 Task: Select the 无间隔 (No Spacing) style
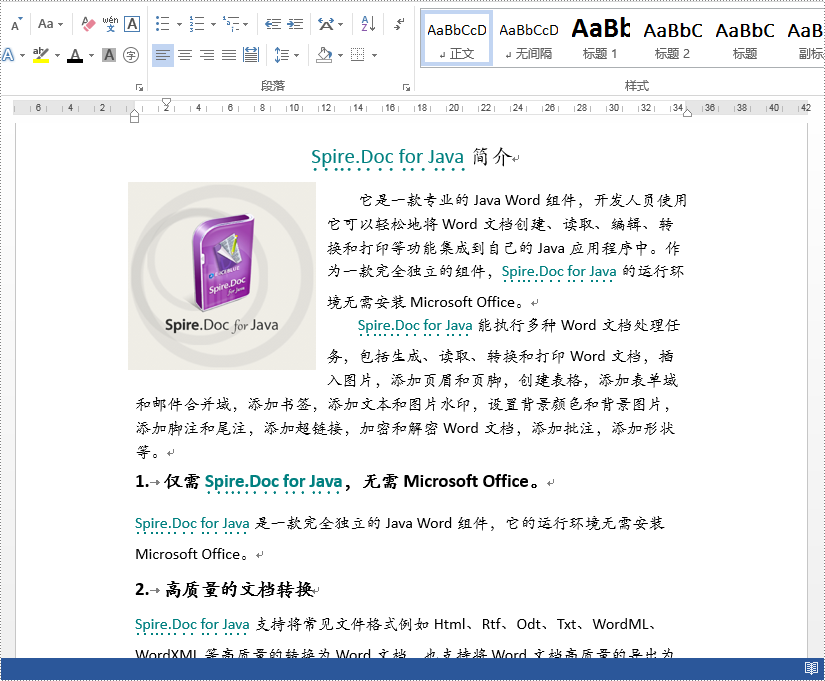[529, 38]
